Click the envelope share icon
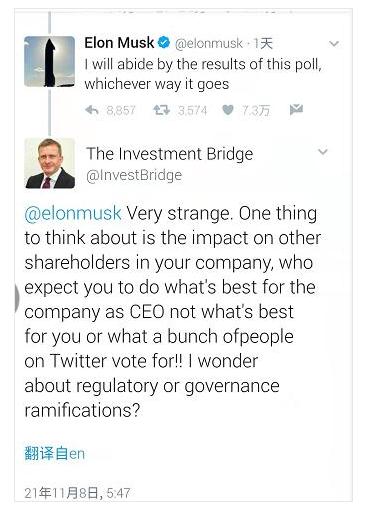The image size is (365, 515). (x=296, y=109)
